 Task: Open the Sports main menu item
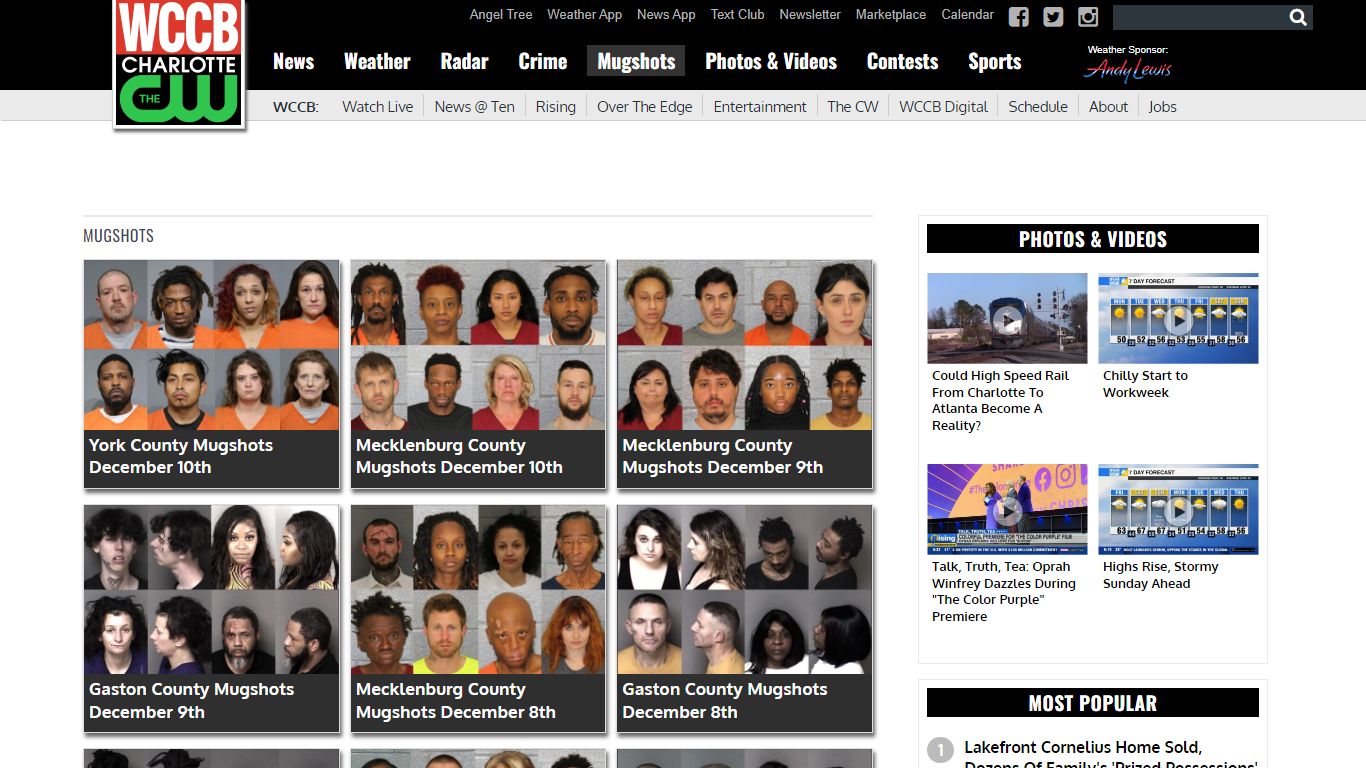(x=994, y=61)
